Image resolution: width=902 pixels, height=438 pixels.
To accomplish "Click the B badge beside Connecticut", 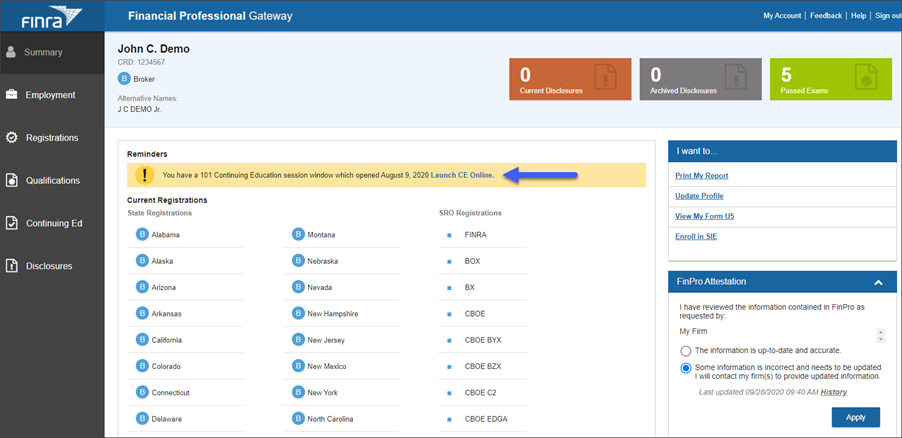I will [142, 393].
